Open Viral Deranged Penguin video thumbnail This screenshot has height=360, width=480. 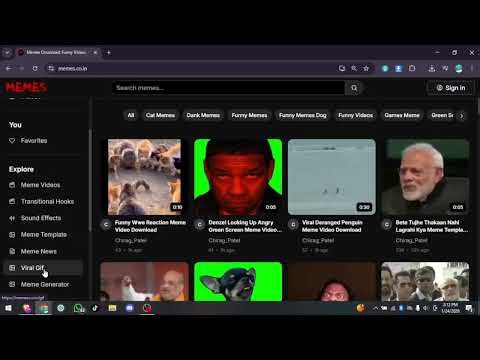[332, 177]
